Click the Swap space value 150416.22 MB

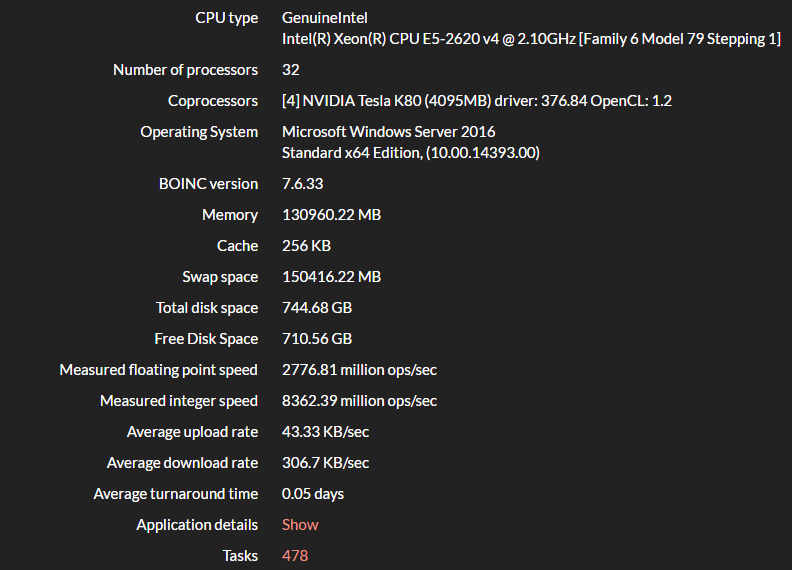331,277
